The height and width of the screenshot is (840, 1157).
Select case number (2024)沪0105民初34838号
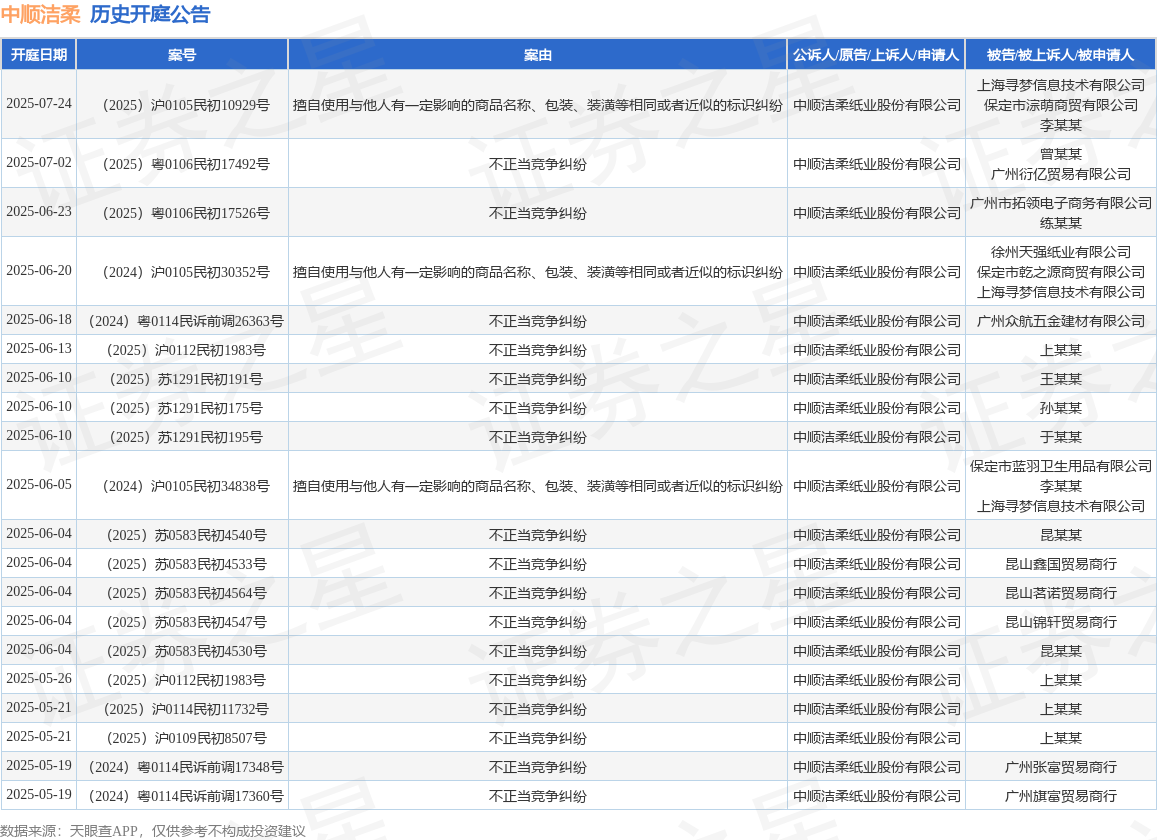coord(182,486)
